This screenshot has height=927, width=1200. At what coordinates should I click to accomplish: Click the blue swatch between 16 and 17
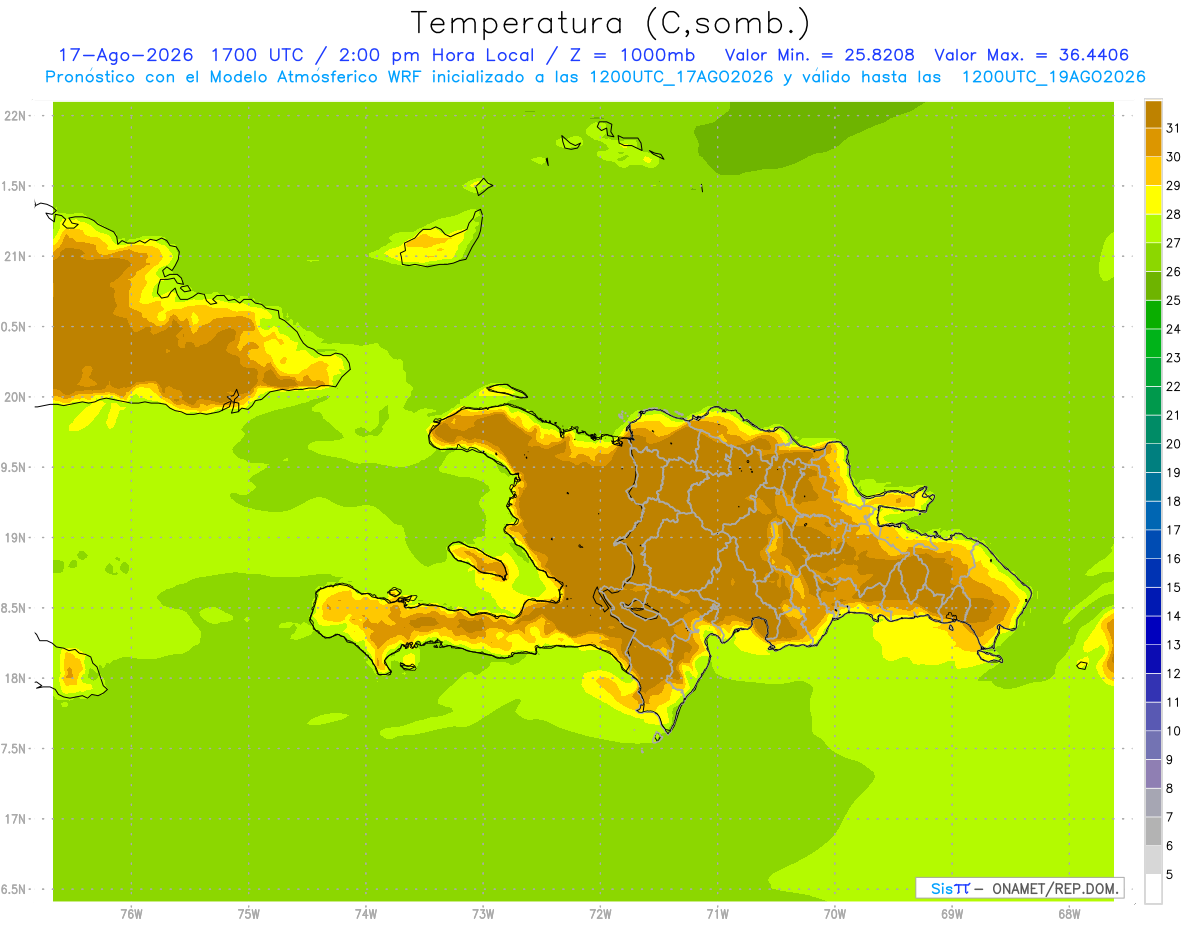coord(1153,544)
